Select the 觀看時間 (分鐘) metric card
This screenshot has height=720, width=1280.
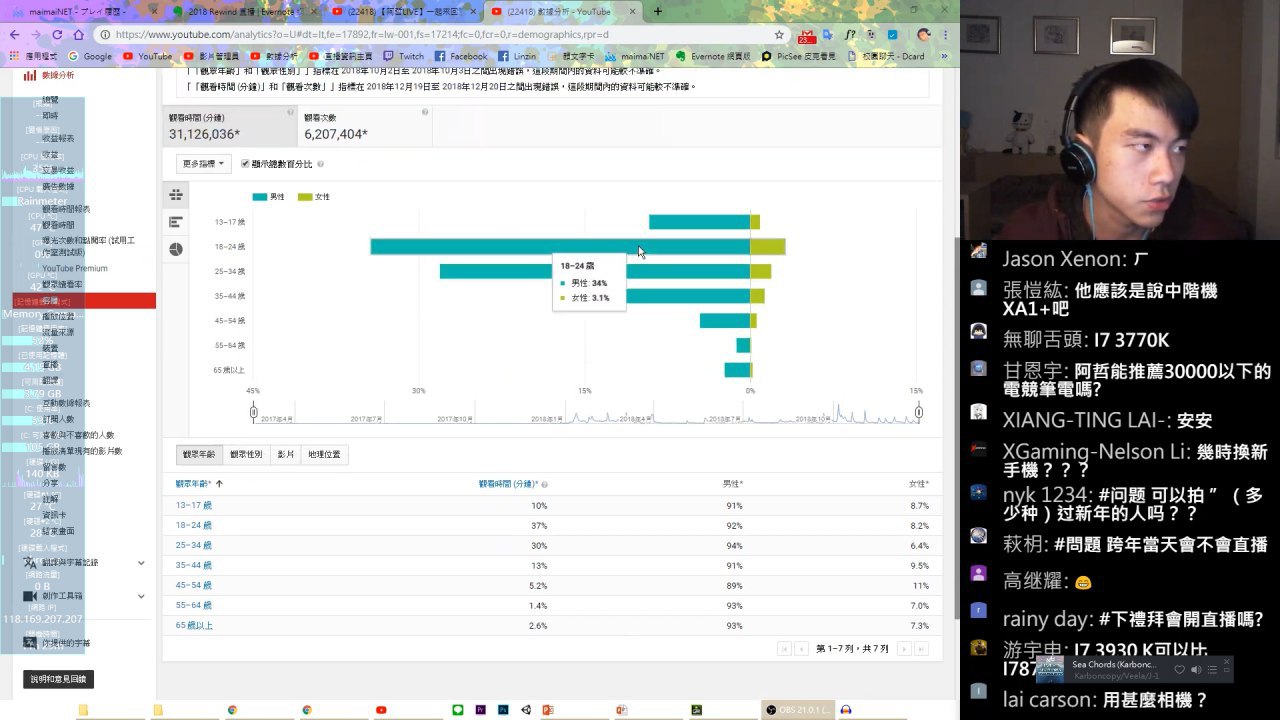click(x=231, y=126)
